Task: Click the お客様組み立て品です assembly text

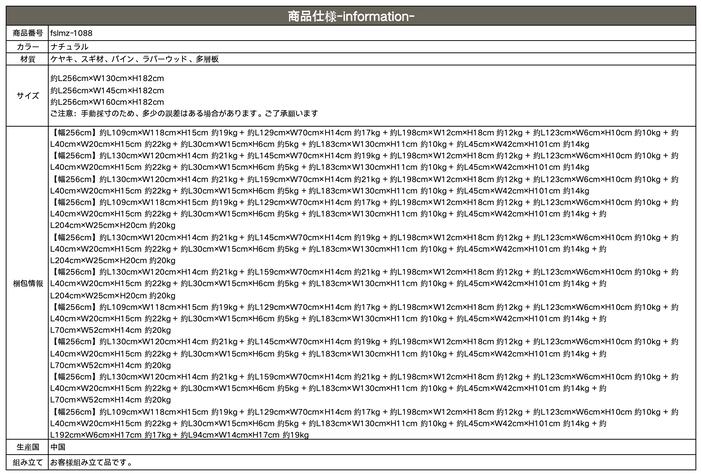Action: 91,463
